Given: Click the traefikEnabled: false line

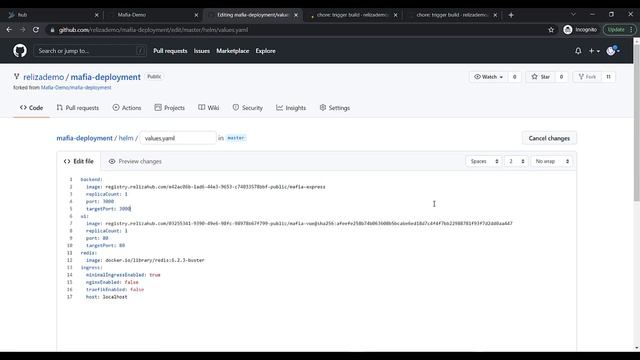Looking at the screenshot, I should [x=115, y=289].
